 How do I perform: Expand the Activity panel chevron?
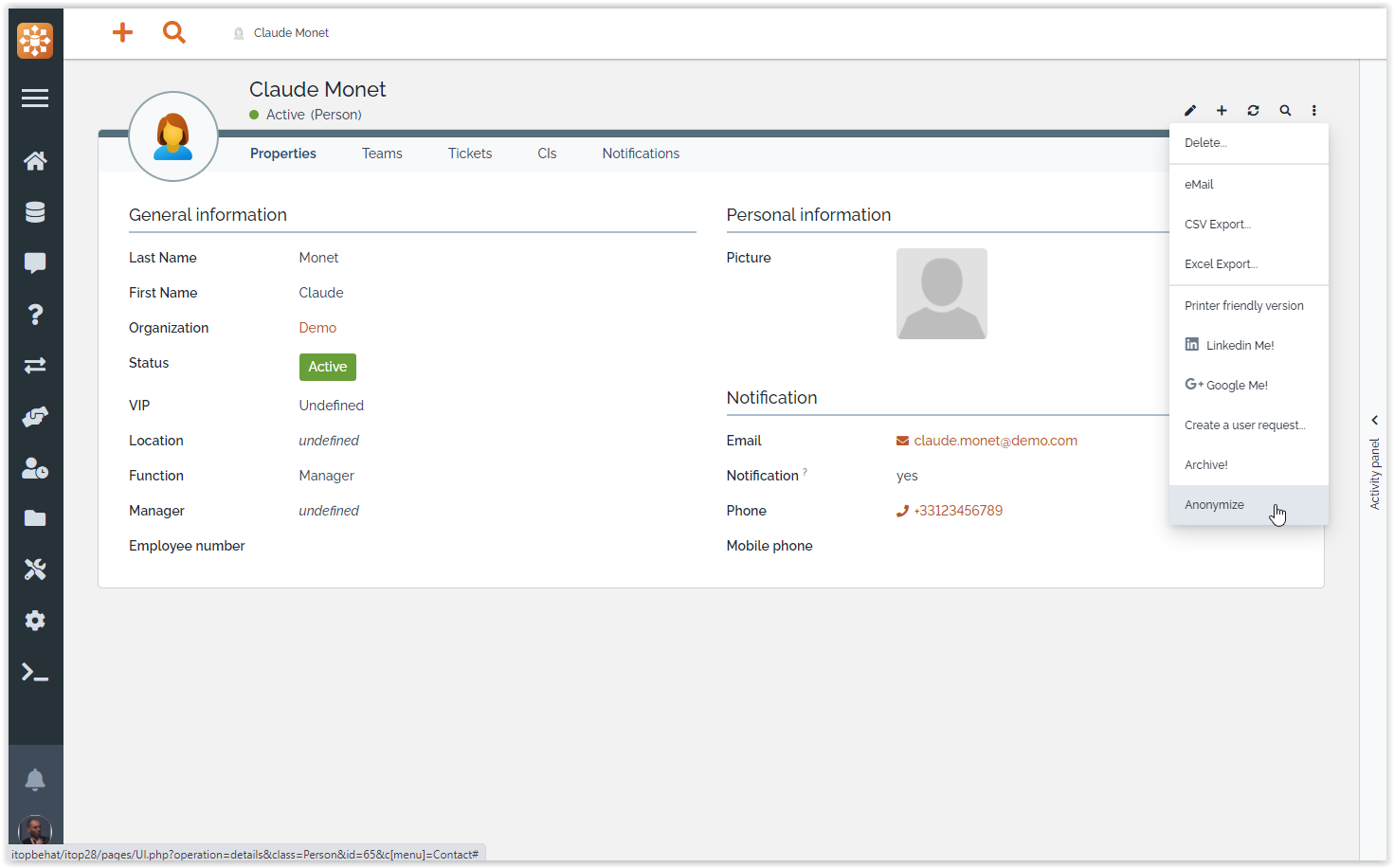pos(1375,420)
